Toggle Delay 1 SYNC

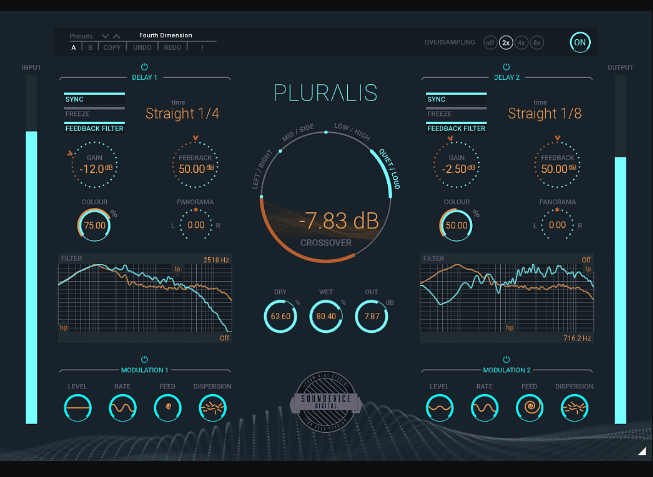click(95, 98)
